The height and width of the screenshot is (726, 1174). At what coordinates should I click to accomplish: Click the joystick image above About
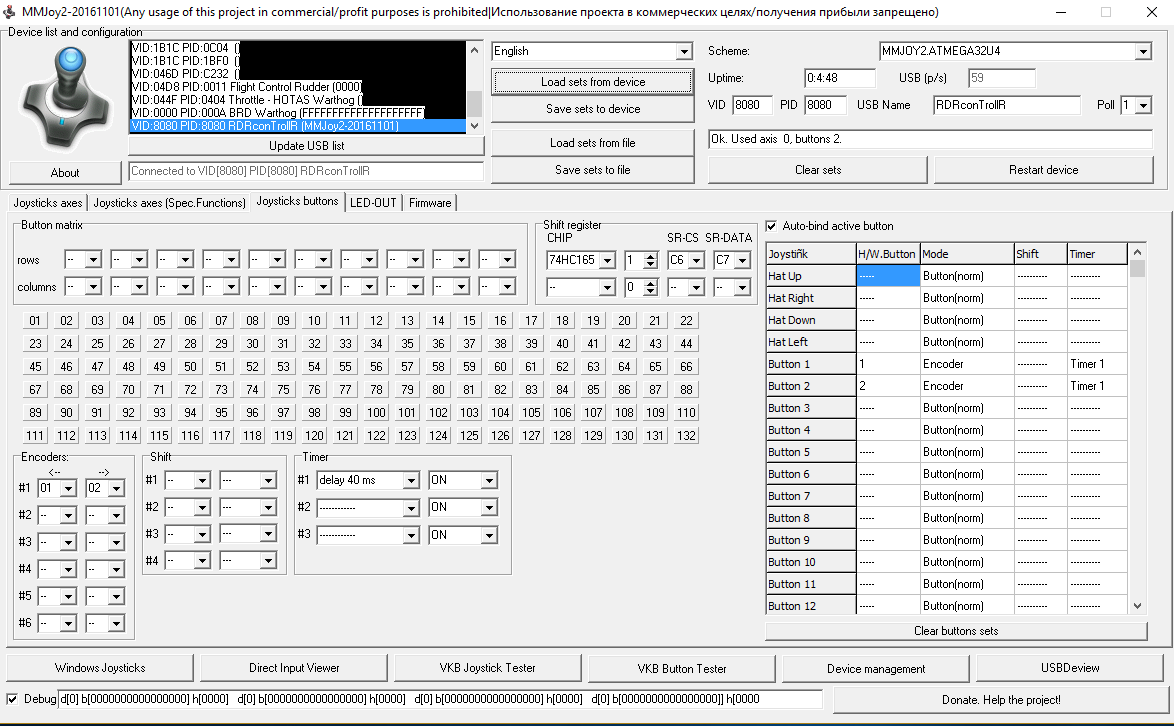65,98
